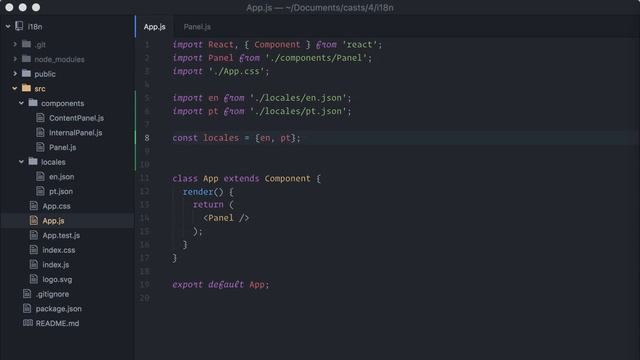Click './locales/en.json' import string

pyautogui.click(x=298, y=98)
